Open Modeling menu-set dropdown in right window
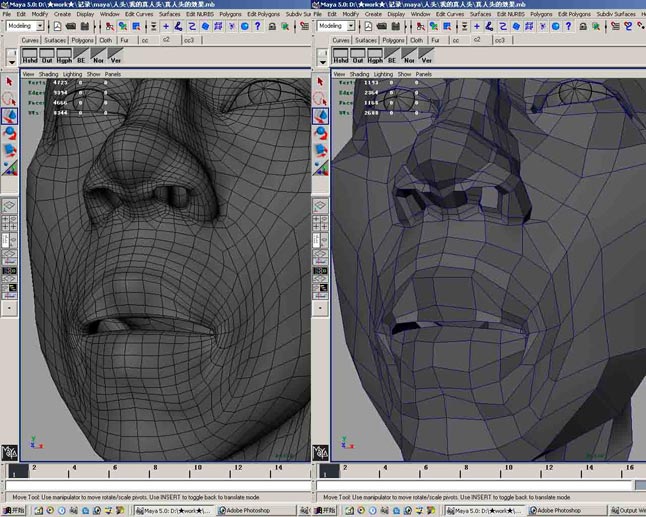The height and width of the screenshot is (517, 646). click(351, 26)
